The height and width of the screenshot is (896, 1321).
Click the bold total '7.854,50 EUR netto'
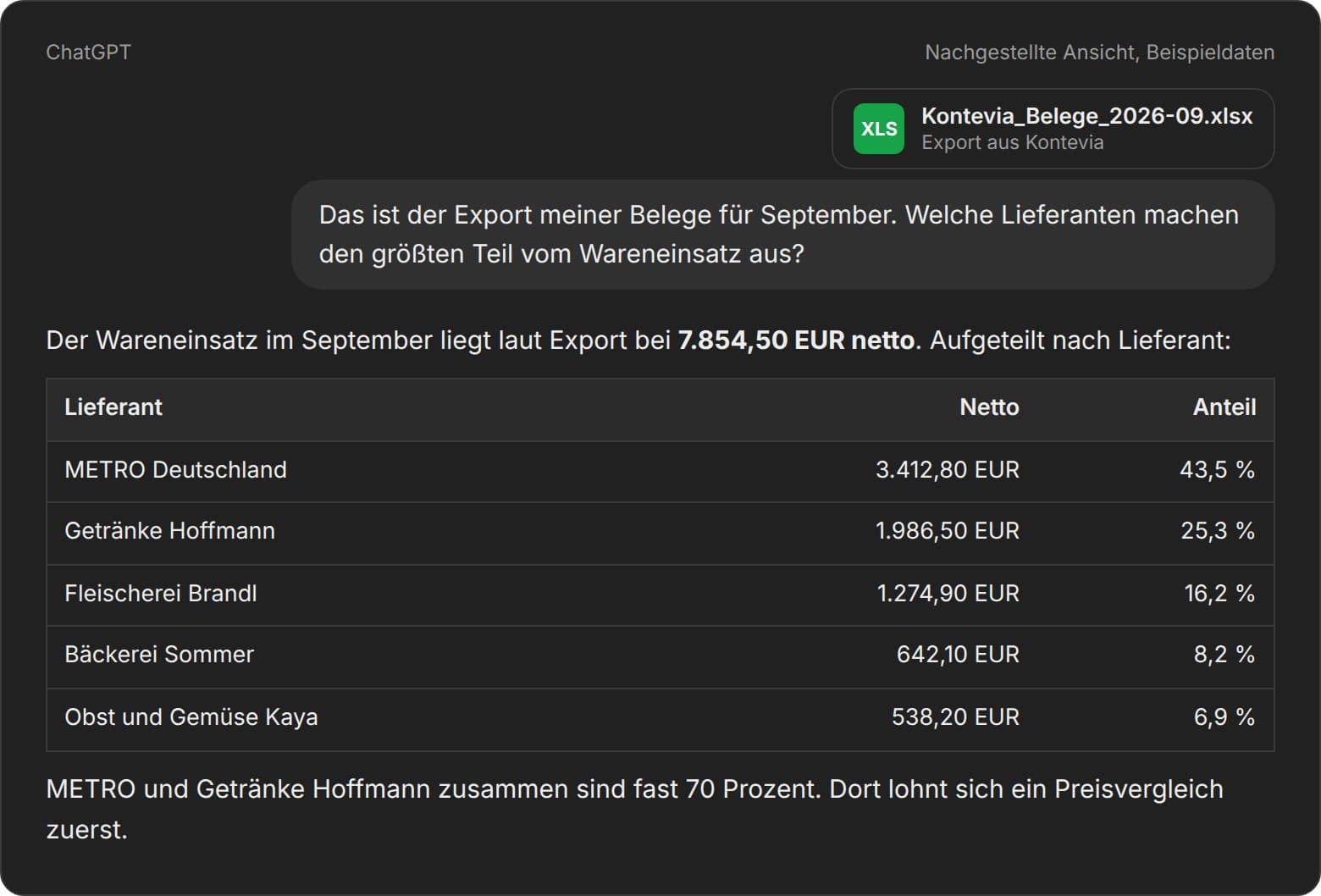click(x=796, y=340)
